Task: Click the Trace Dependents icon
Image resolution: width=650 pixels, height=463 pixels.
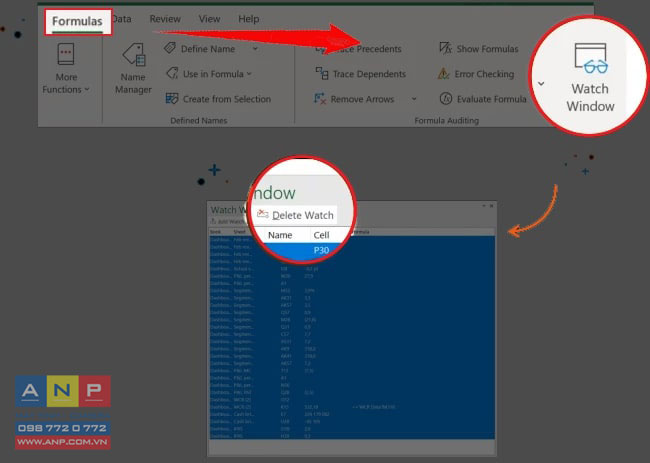Action: tap(322, 74)
